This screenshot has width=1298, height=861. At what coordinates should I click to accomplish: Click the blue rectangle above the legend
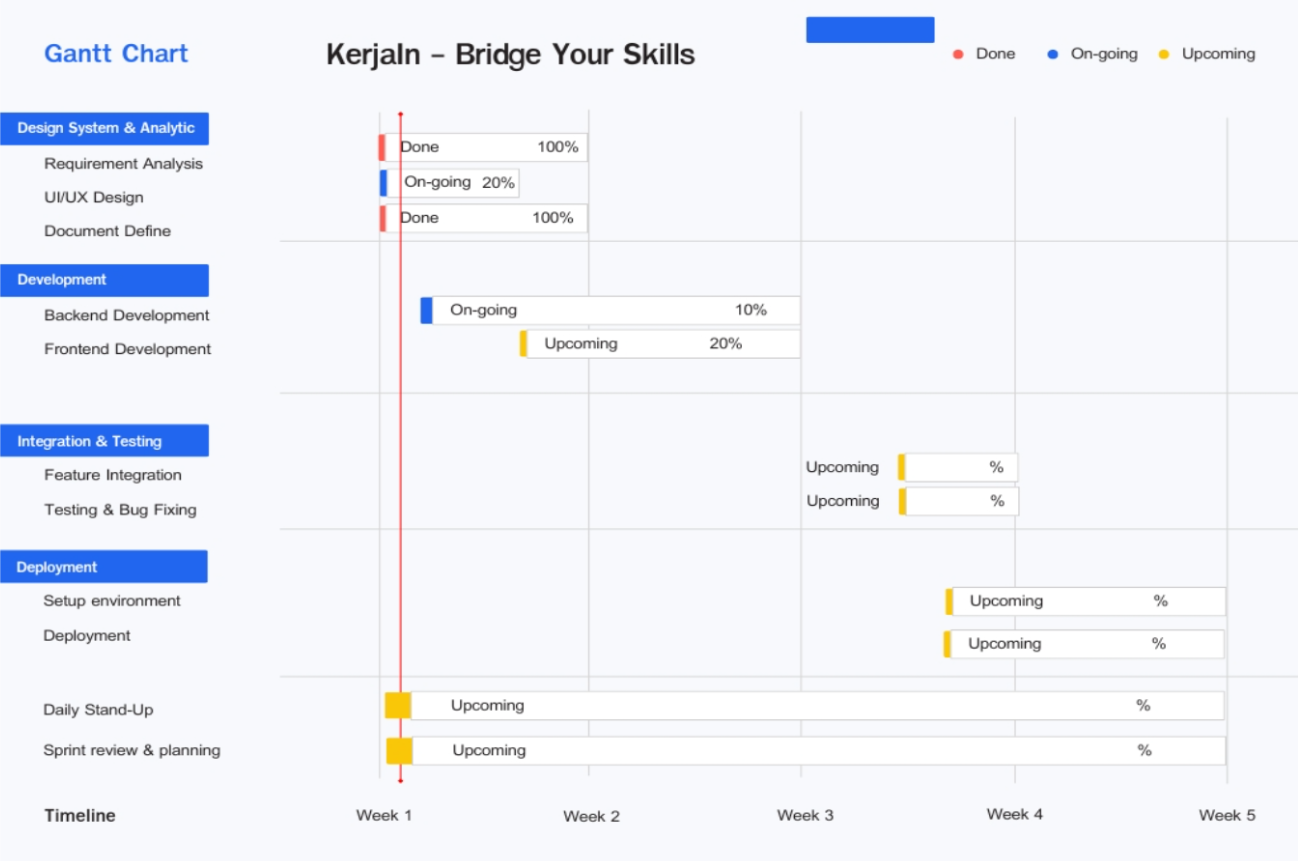(x=870, y=30)
